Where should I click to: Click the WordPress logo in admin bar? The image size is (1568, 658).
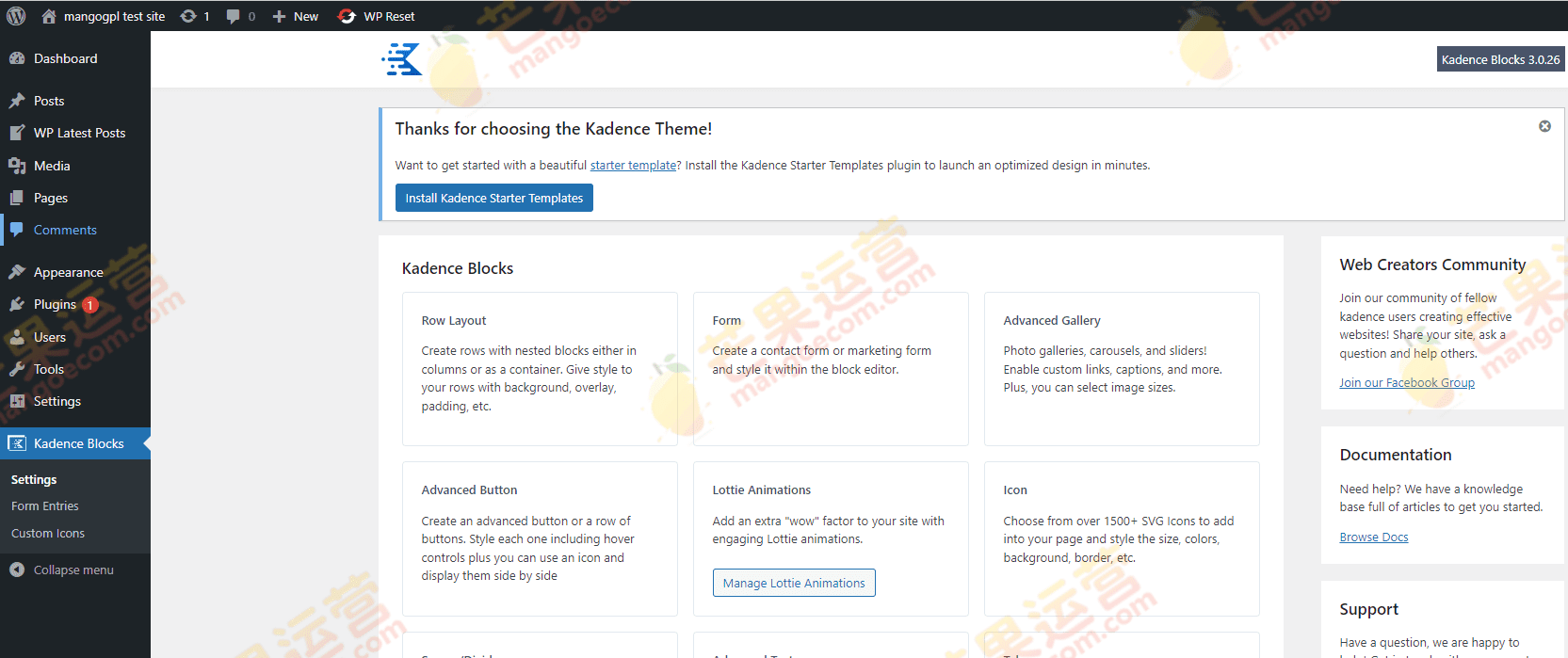[16, 16]
